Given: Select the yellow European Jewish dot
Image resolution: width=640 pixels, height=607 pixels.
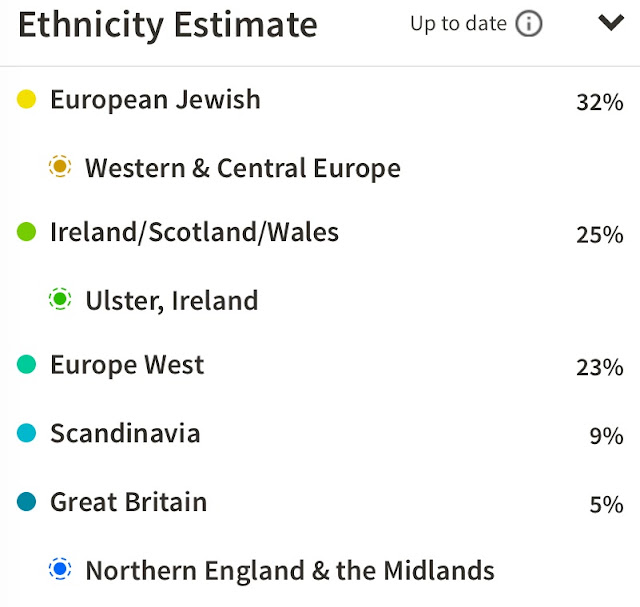Looking at the screenshot, I should click(27, 99).
